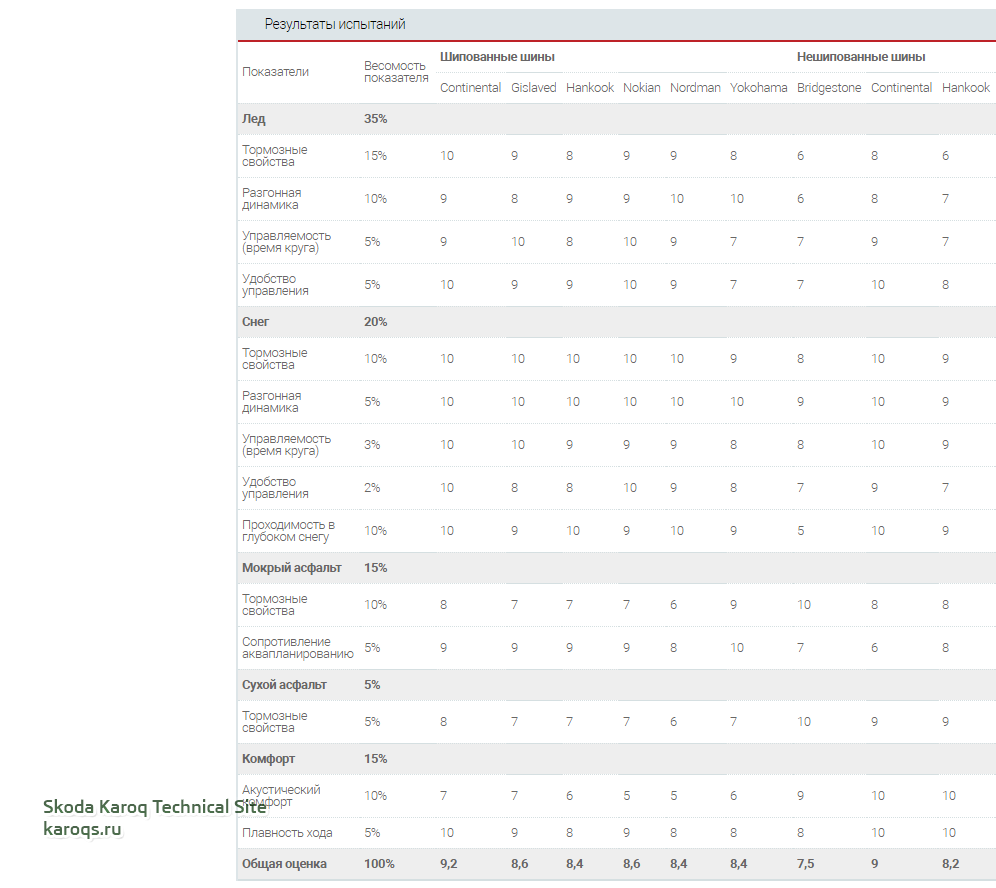
Task: Click the 15% weight of ice braking row
Action: [x=375, y=156]
